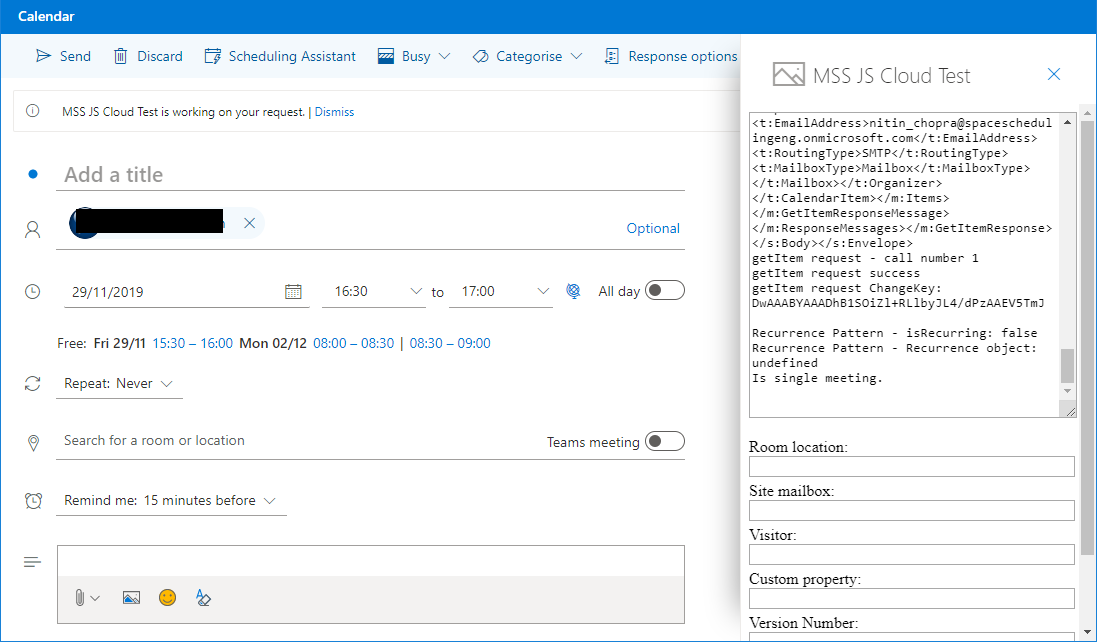The image size is (1097, 642).
Task: Open the Scheduling Assistant
Action: [x=279, y=56]
